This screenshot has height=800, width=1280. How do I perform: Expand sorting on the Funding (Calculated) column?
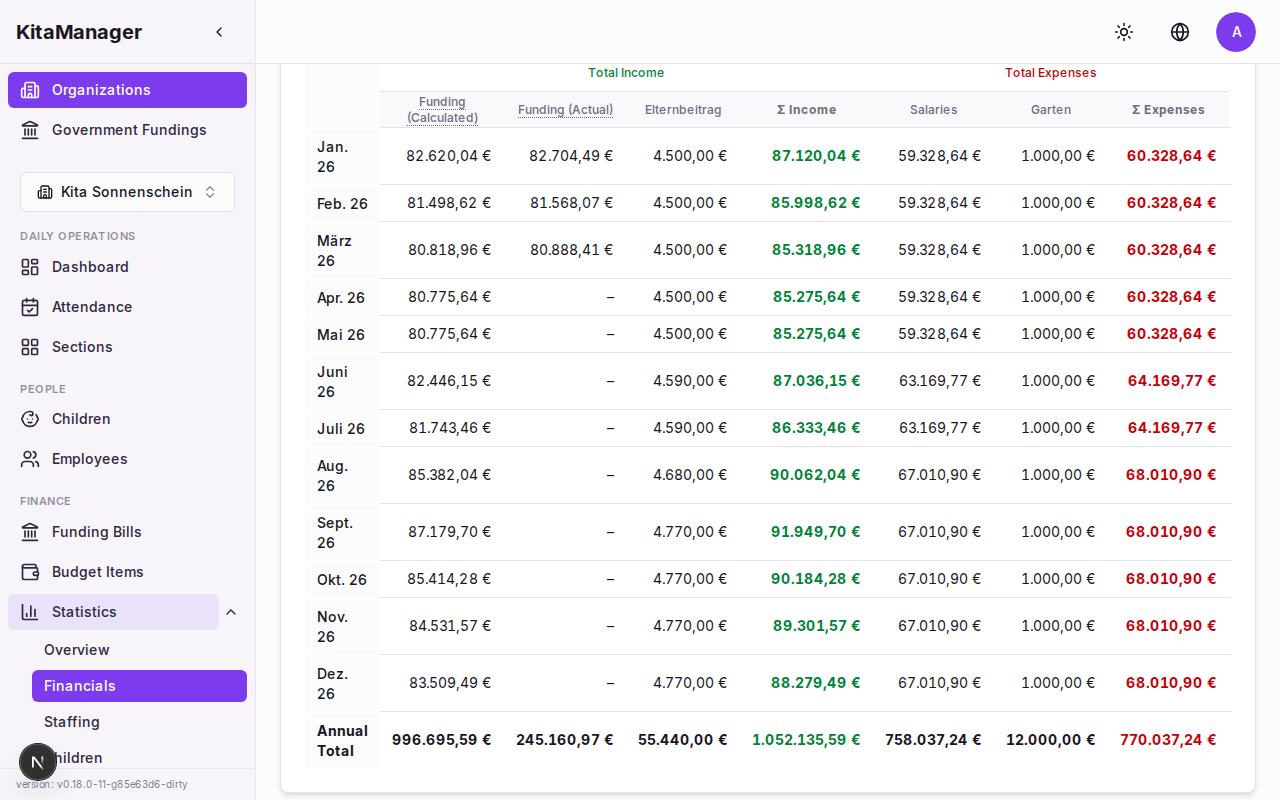pos(443,109)
